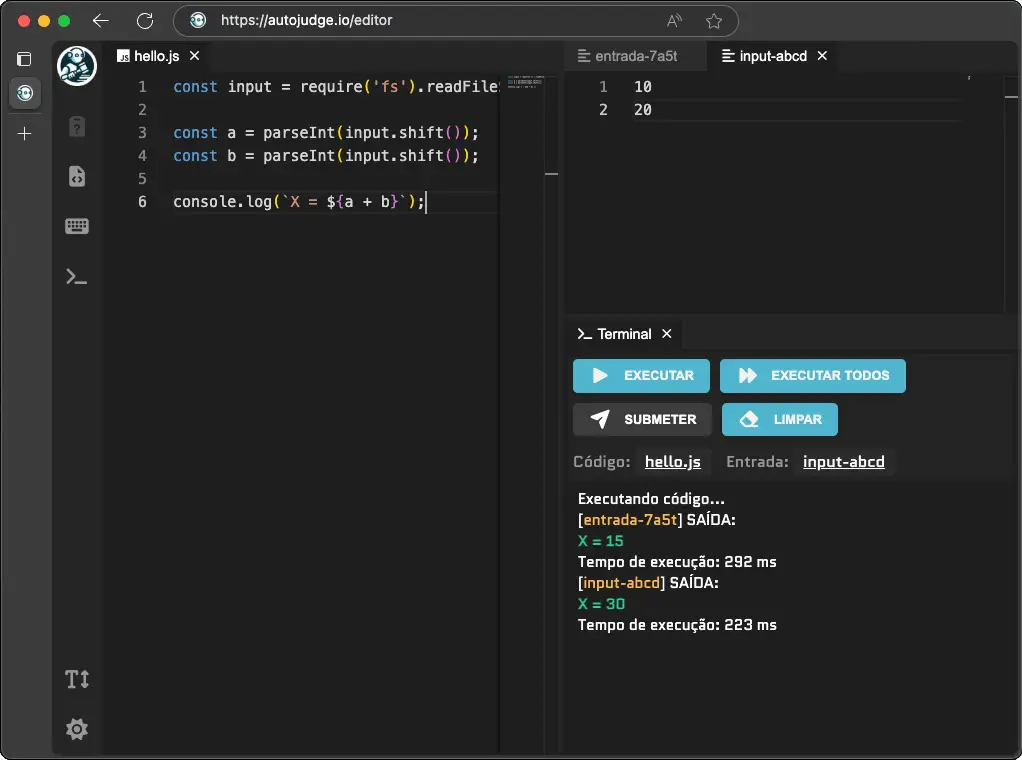Close the hello.js tab
Screen dimensions: 1022x760
194,56
